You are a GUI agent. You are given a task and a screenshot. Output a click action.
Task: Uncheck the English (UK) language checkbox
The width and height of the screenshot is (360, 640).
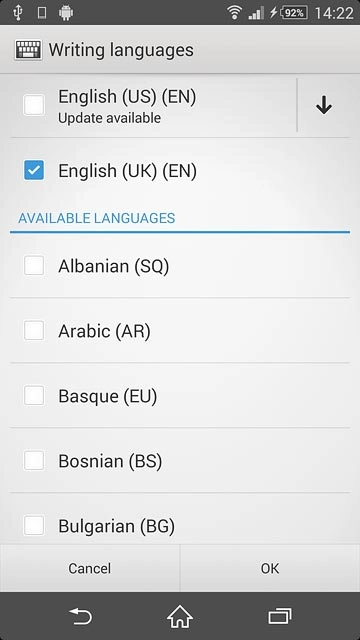pyautogui.click(x=34, y=170)
